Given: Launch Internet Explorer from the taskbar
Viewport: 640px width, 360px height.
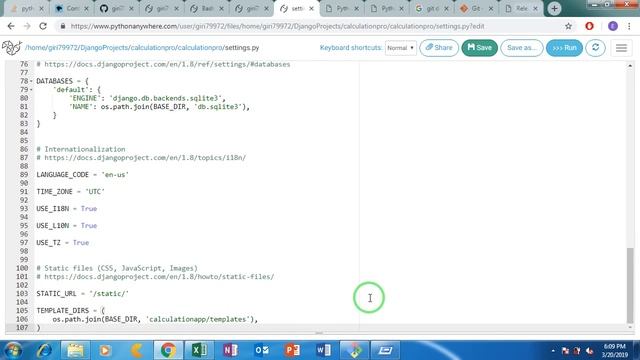Looking at the screenshot, I should [44, 350].
